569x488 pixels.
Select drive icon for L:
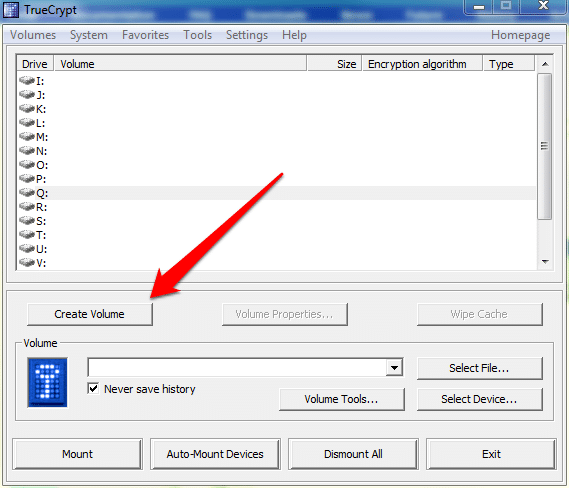click(x=27, y=122)
